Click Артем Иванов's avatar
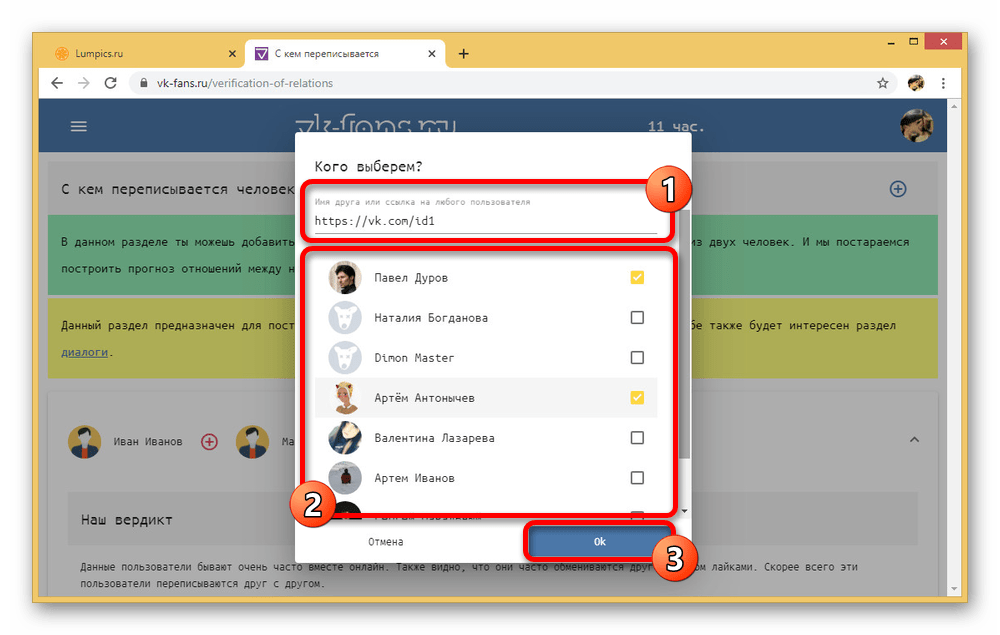This screenshot has height=635, width=1000. click(x=345, y=478)
